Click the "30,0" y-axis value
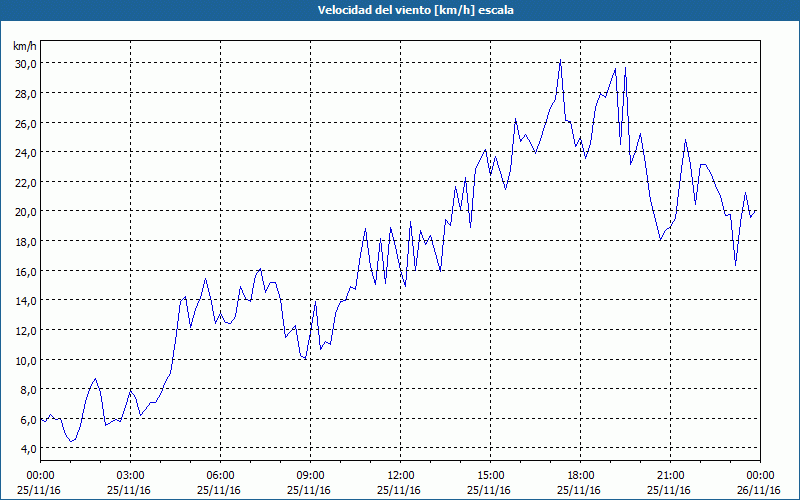This screenshot has width=800, height=500. point(25,64)
